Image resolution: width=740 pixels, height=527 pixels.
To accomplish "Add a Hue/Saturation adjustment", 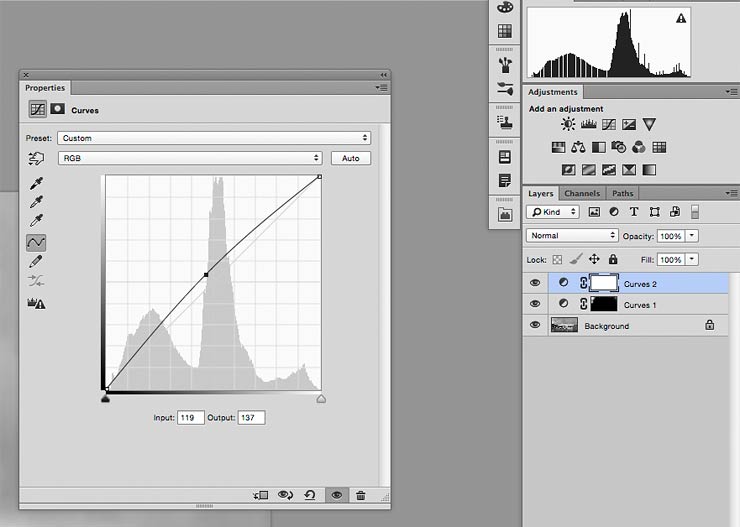I will coord(558,147).
